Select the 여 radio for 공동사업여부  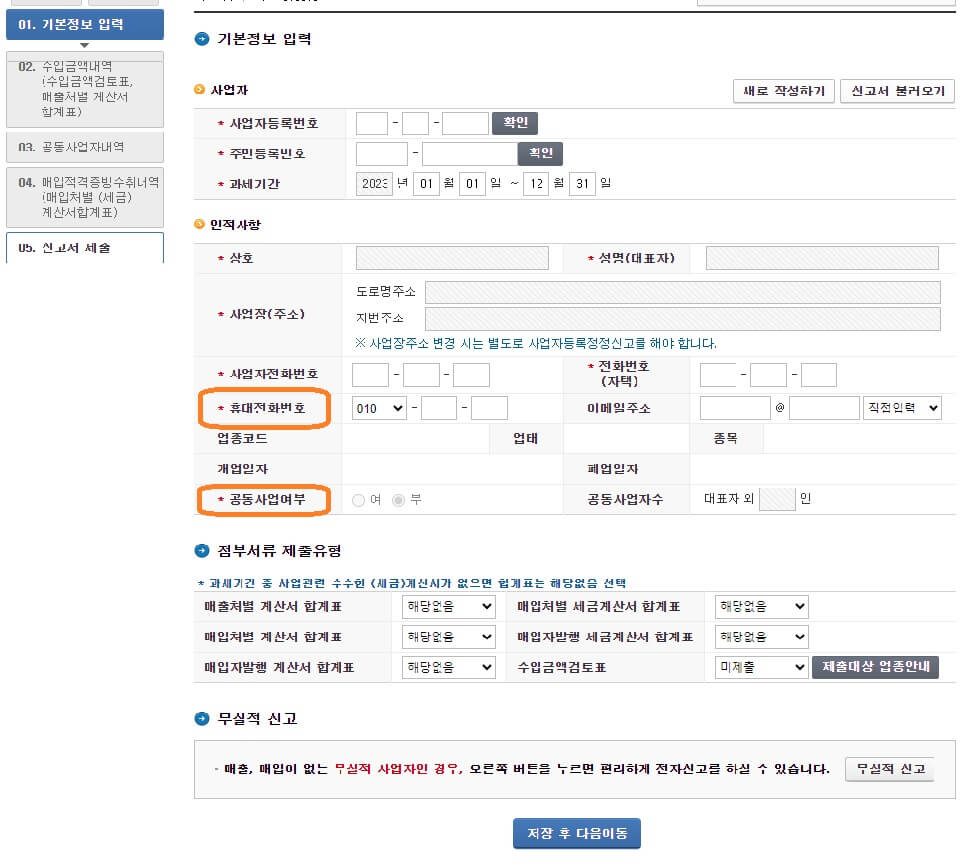pos(358,497)
